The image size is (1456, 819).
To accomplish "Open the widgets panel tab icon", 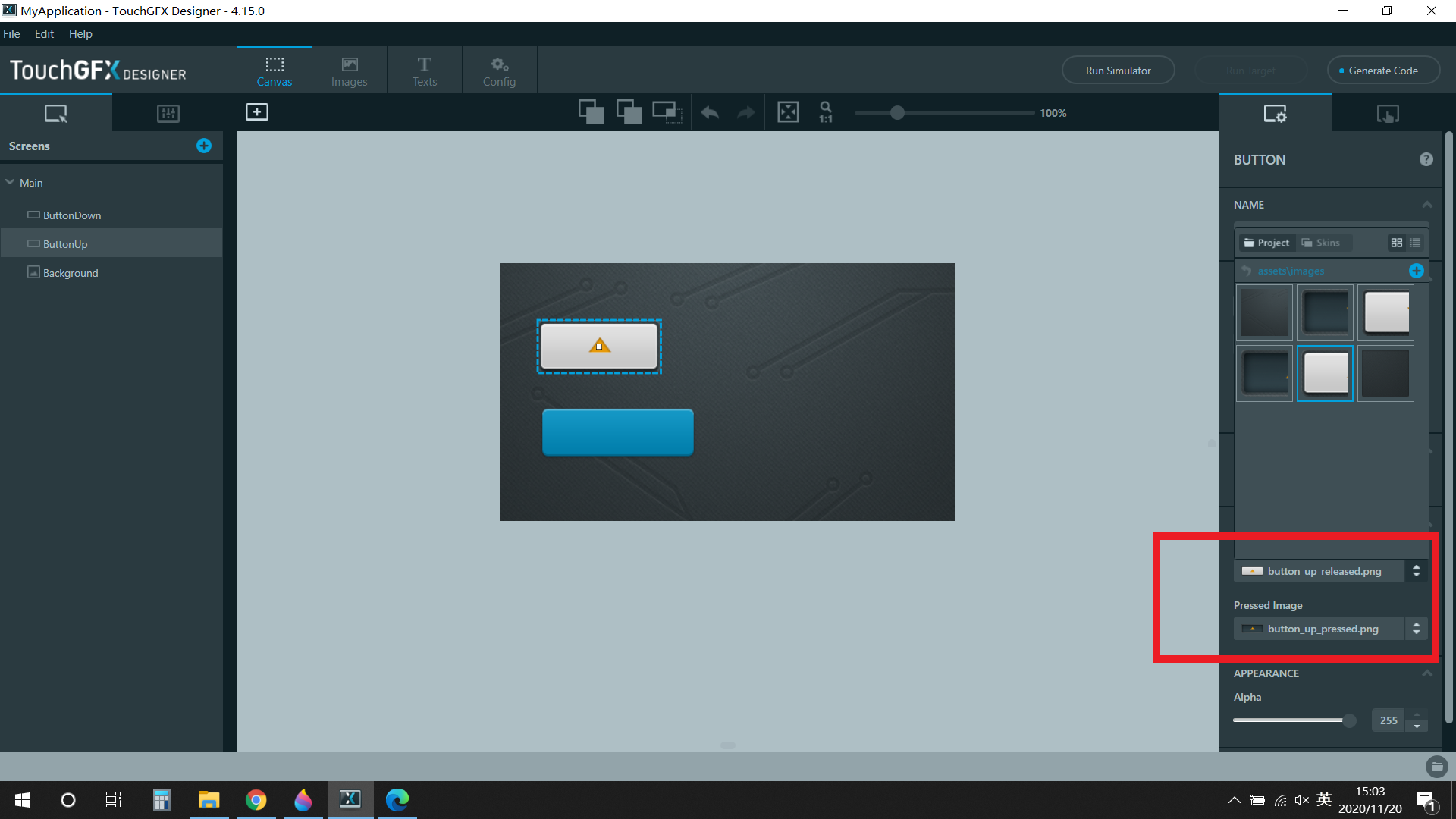I will coord(168,114).
